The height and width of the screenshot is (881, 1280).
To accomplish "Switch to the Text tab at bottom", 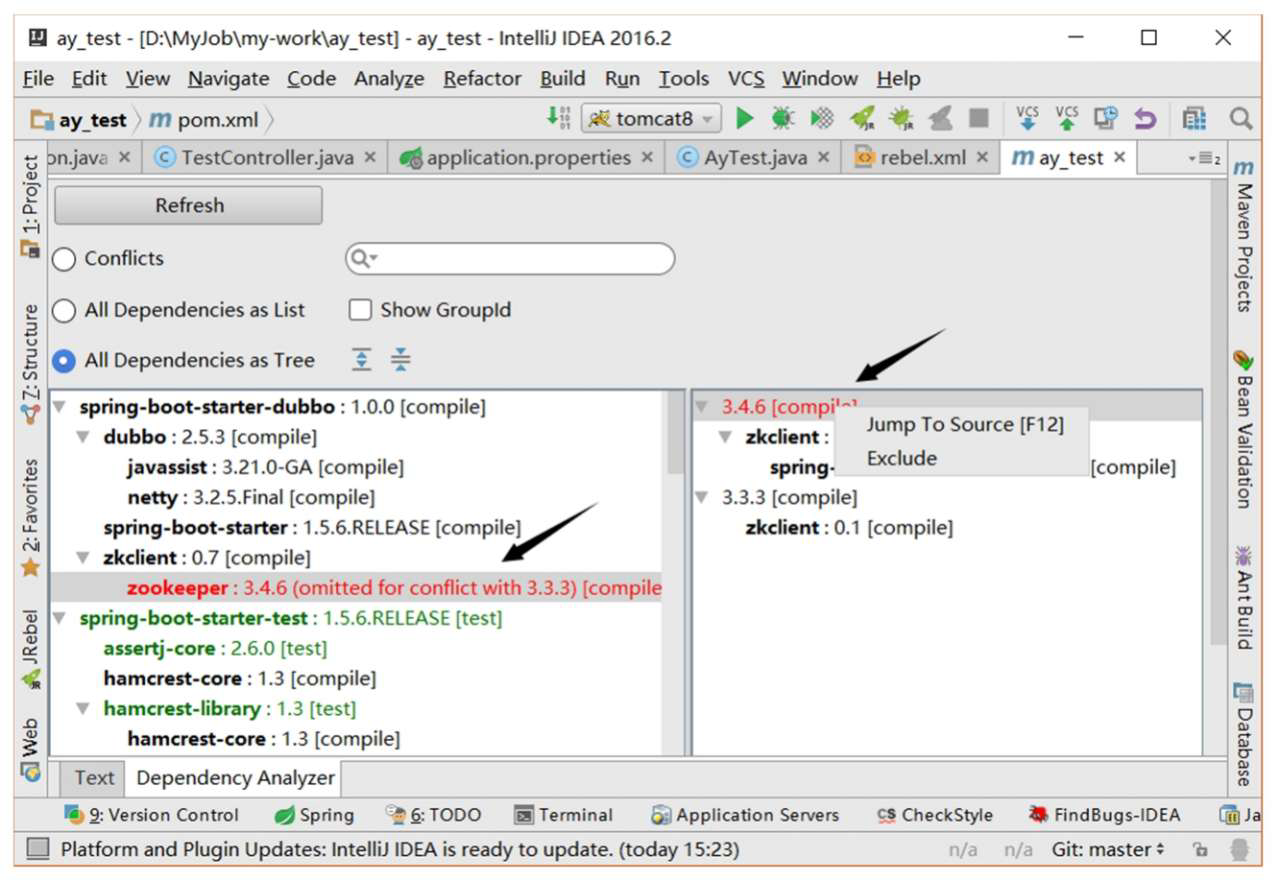I will 94,778.
